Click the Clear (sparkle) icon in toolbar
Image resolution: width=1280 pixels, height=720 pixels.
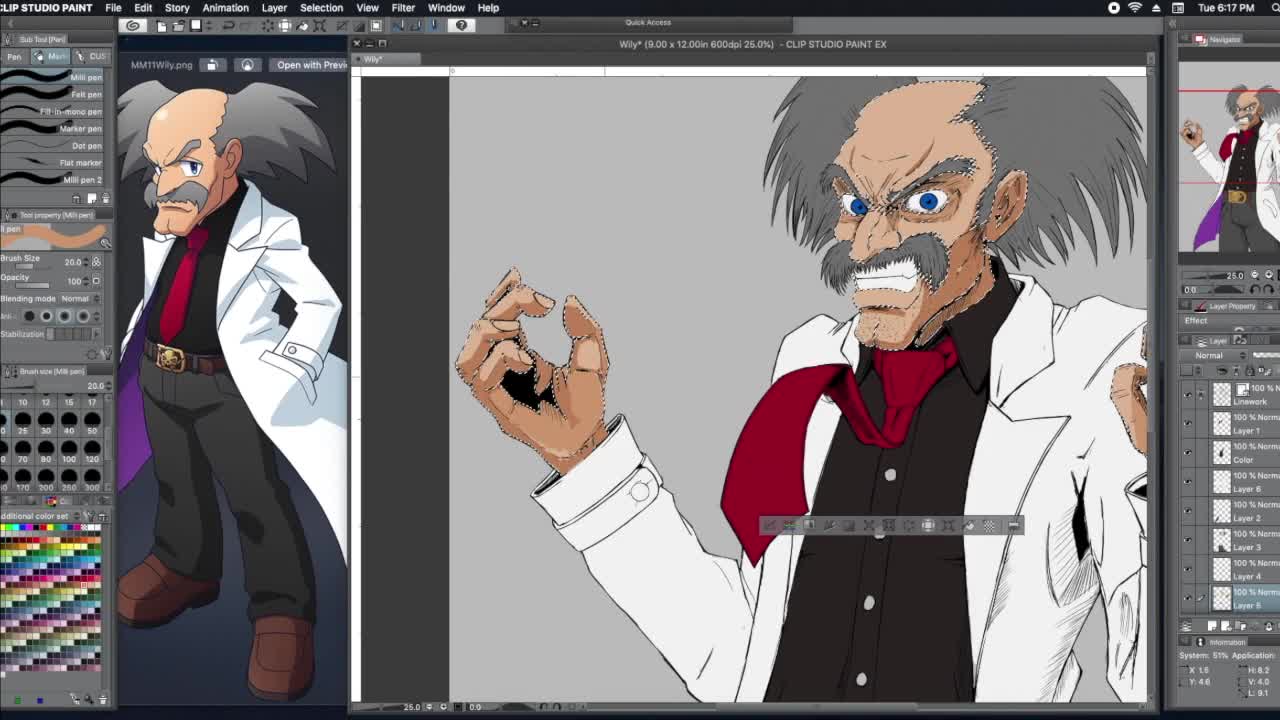(x=268, y=25)
